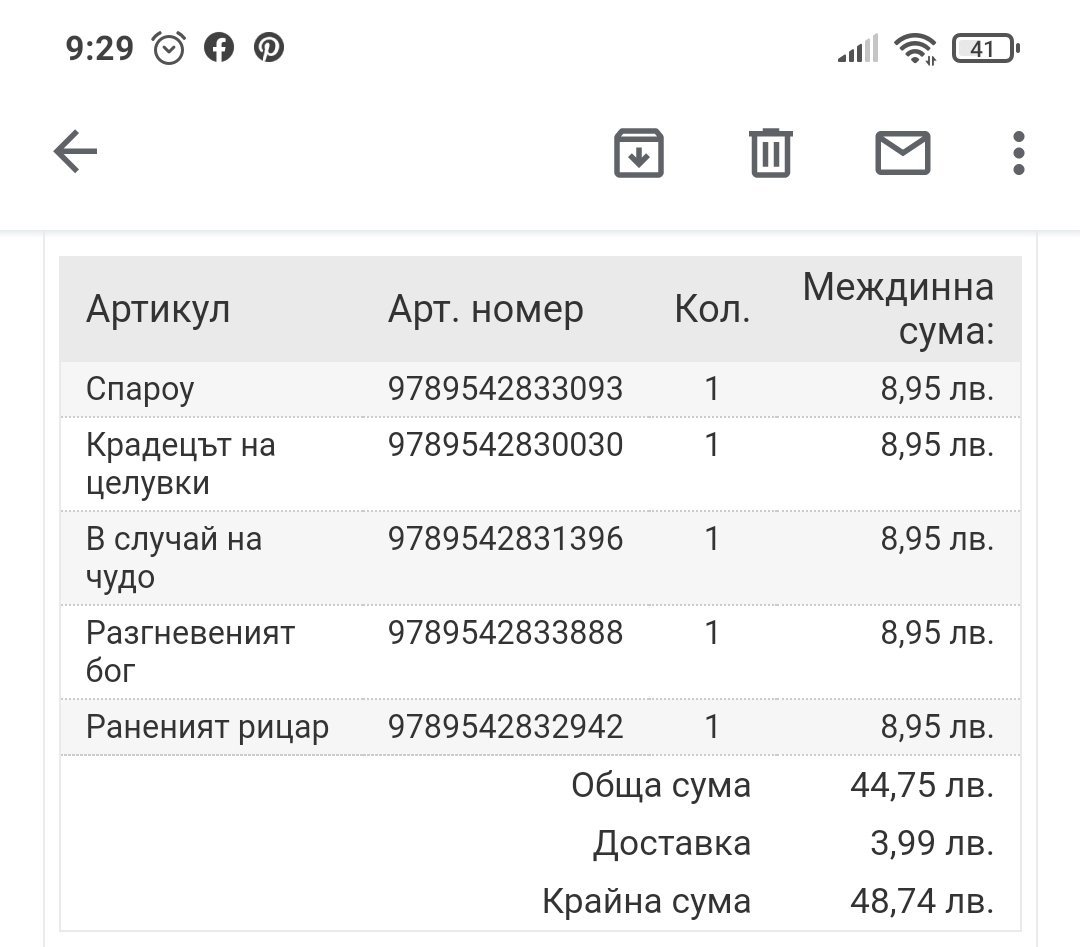Archive this email
The height and width of the screenshot is (947, 1080).
tap(638, 153)
